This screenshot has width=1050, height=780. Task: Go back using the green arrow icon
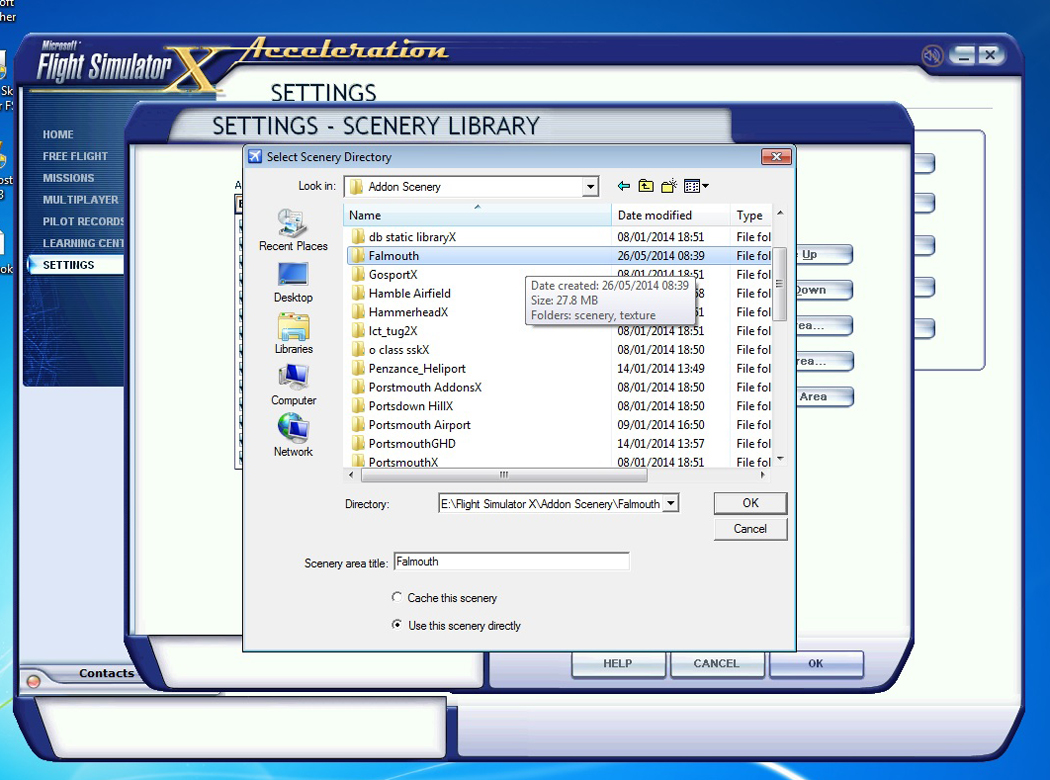(x=623, y=186)
